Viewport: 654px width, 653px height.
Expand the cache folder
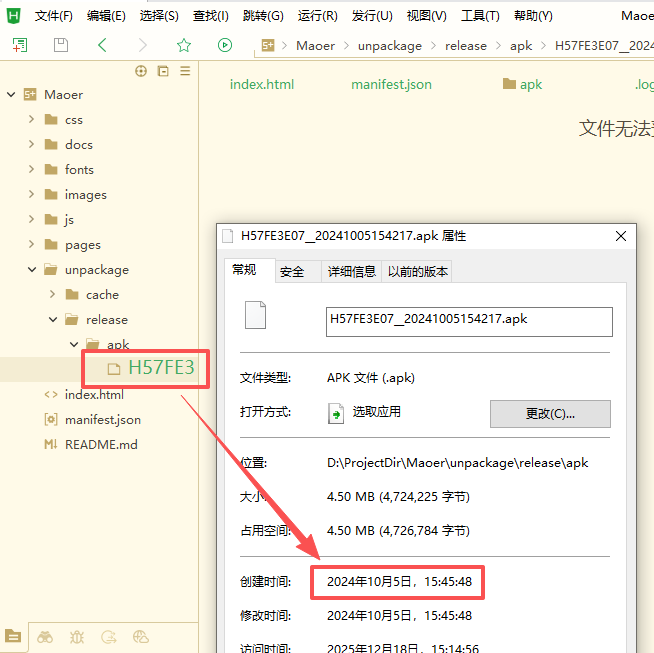point(53,295)
